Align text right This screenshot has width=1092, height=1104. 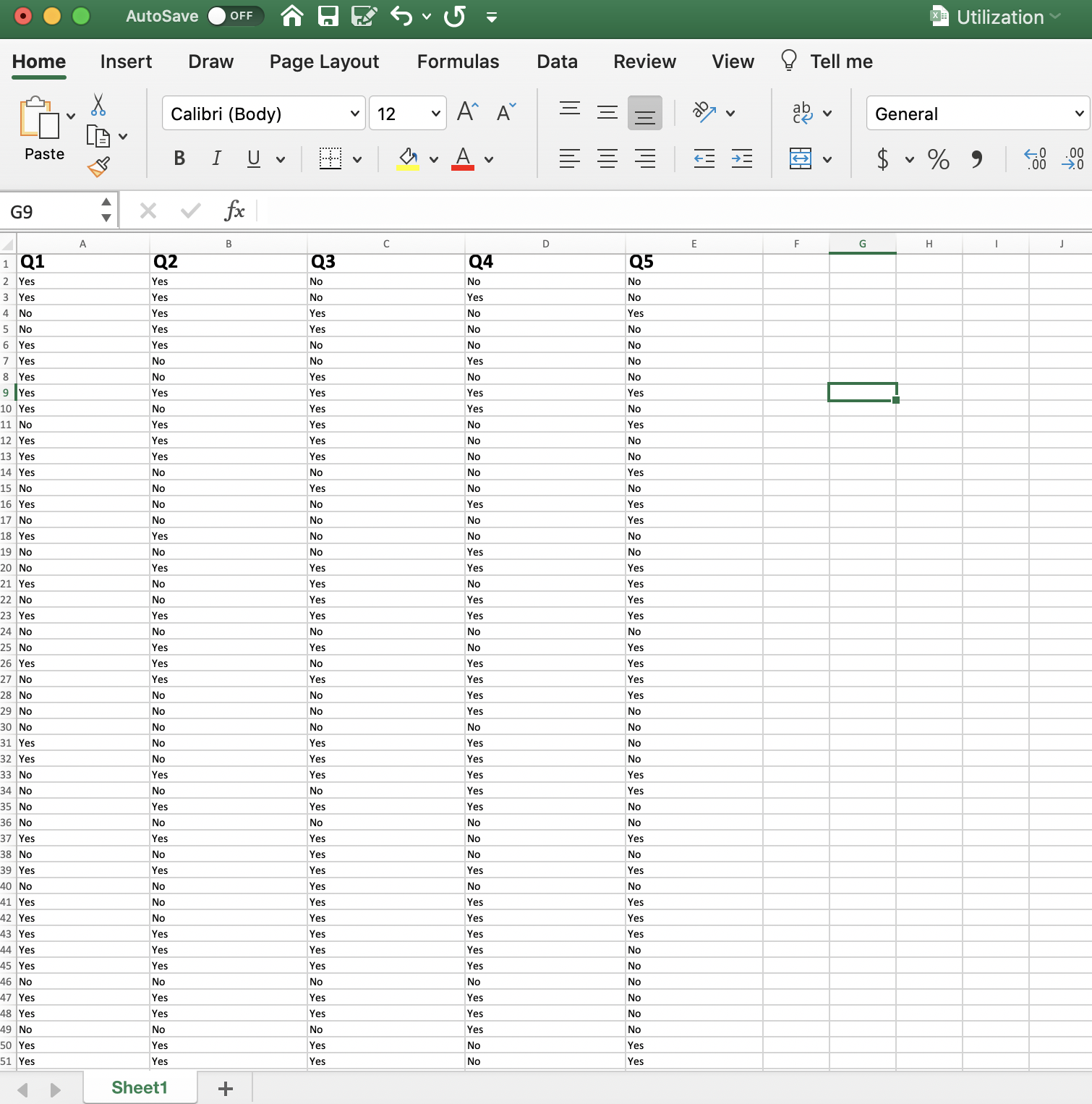click(x=645, y=158)
